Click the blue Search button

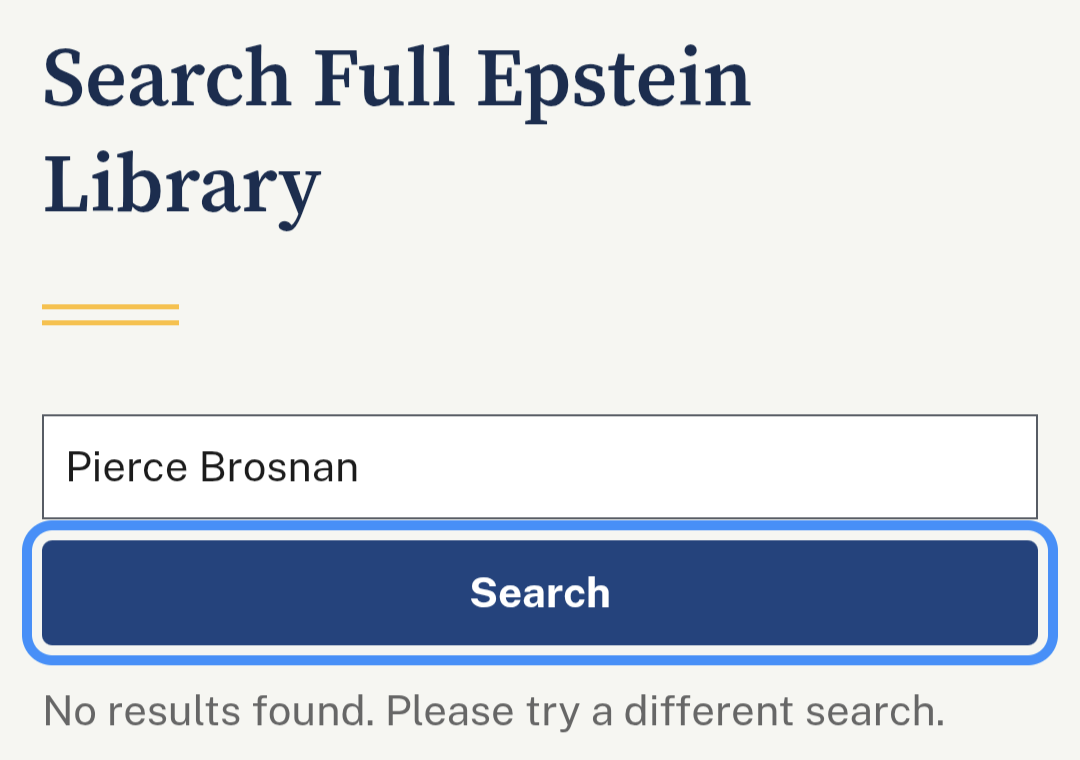540,593
